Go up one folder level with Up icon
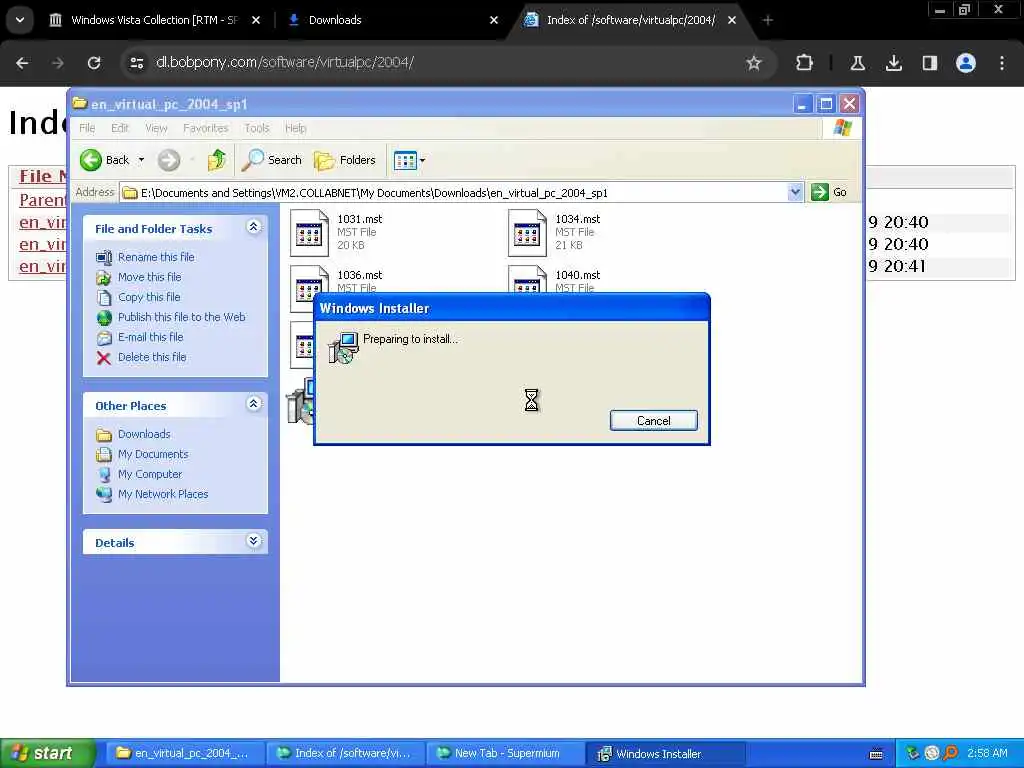The height and width of the screenshot is (768, 1024). point(216,160)
